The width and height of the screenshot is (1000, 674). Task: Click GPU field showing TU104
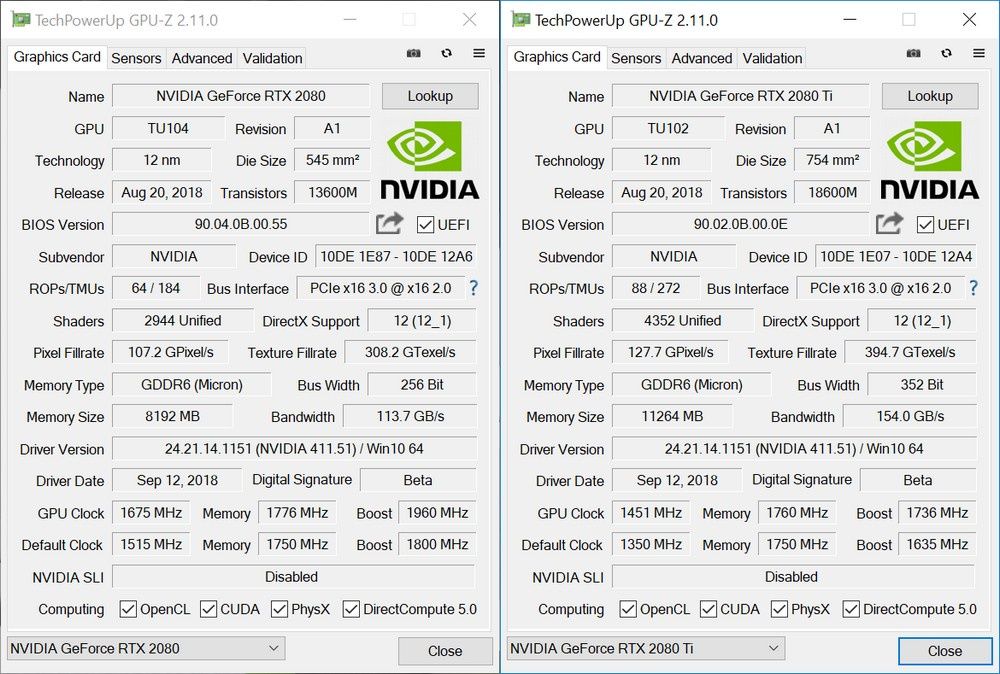[x=168, y=128]
